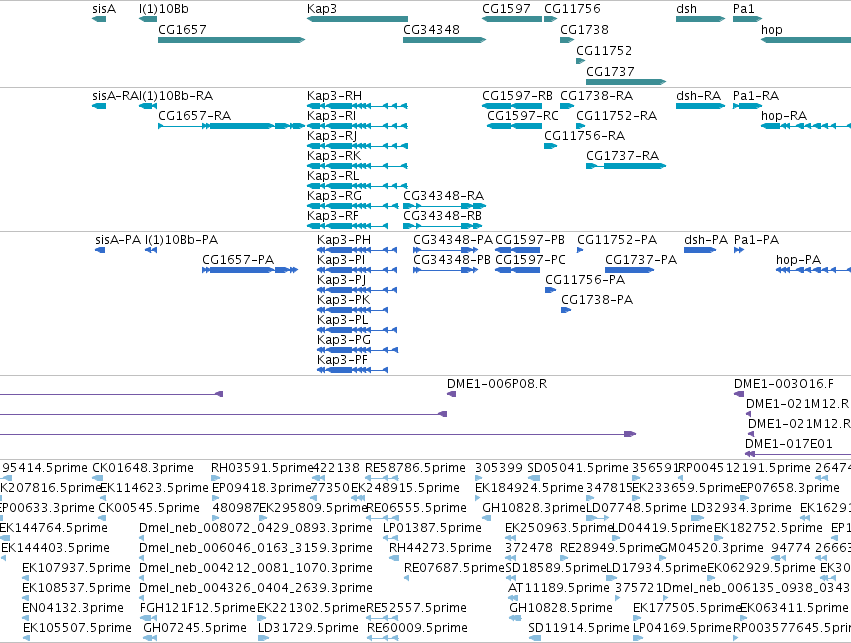Select the CG1597-RC transcript
Screen dimensions: 851x643
tap(515, 126)
